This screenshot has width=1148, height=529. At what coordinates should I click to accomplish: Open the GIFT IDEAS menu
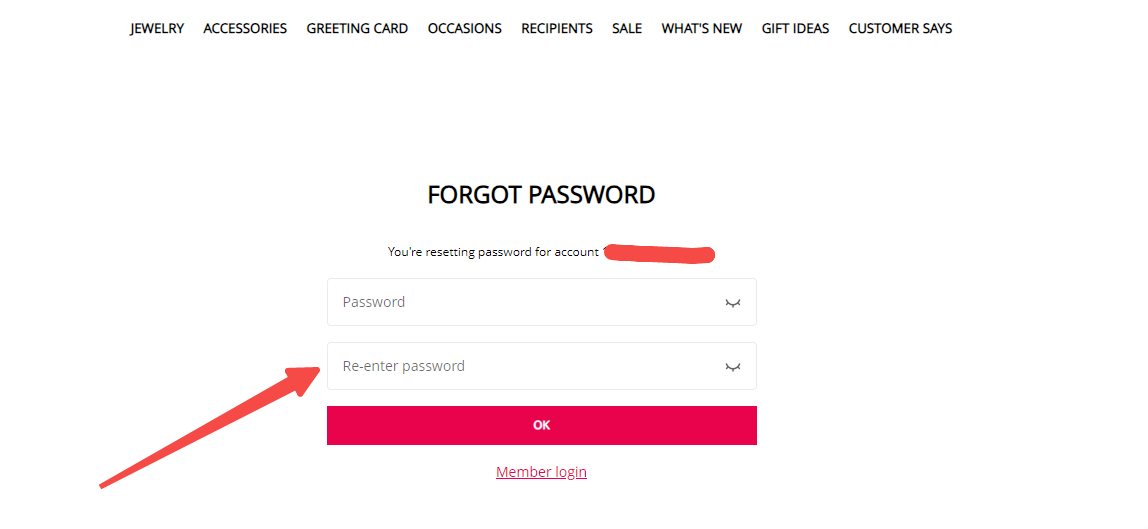coord(795,28)
